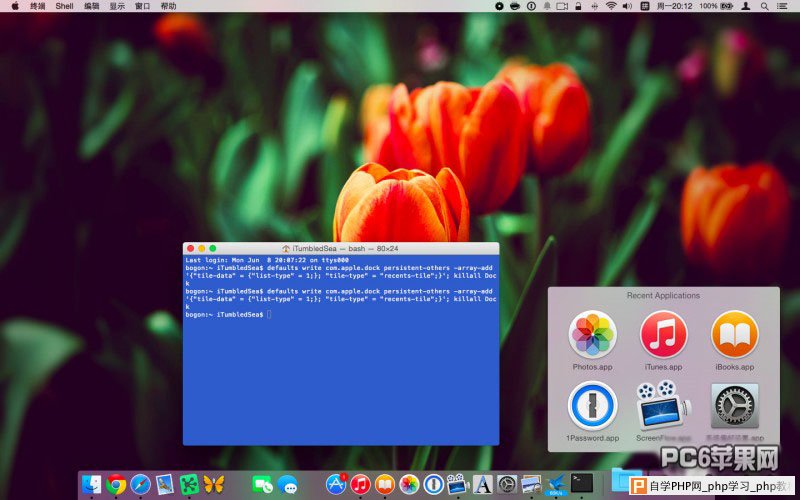Screen dimensions: 800x500
Task: Open the user account menu icon
Action: (745, 6)
